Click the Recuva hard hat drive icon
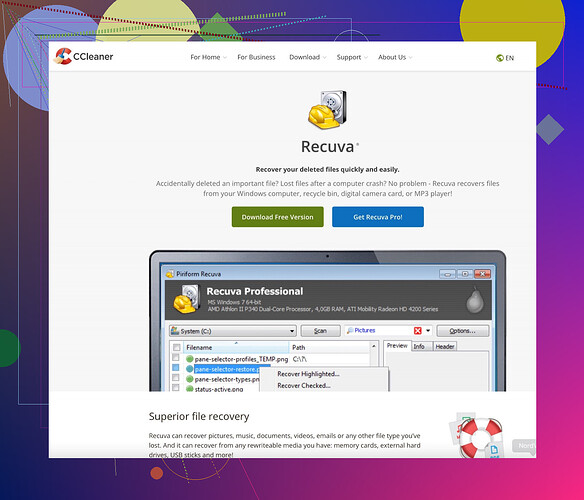The width and height of the screenshot is (584, 500). point(327,110)
